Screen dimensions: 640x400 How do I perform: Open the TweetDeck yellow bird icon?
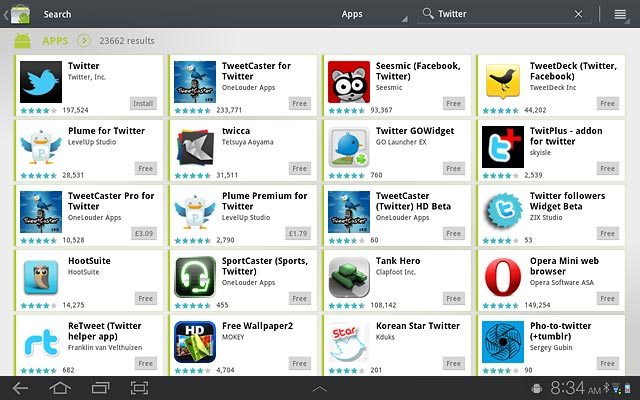(503, 82)
